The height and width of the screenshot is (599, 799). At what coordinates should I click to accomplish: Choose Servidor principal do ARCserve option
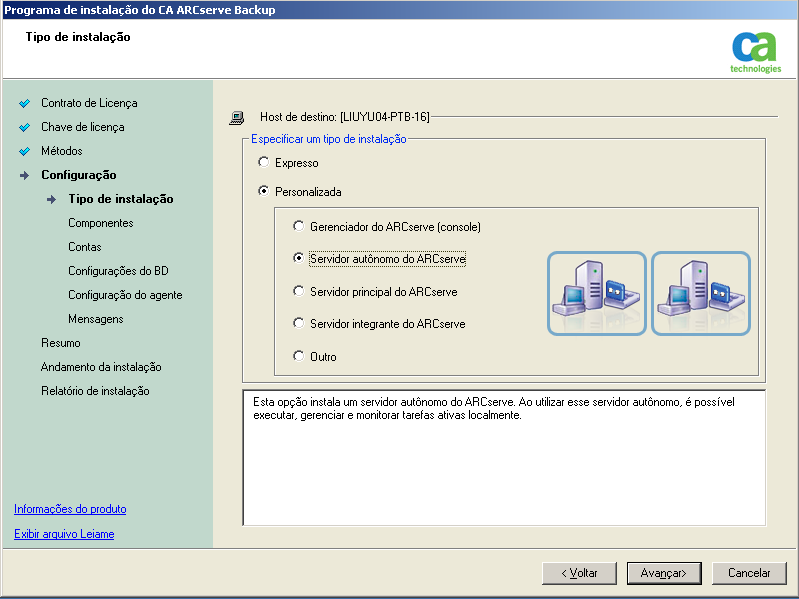tap(299, 291)
